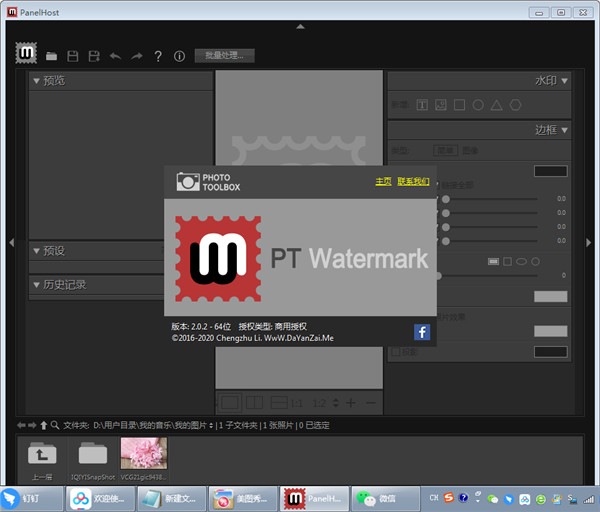600x512 pixels.
Task: Select the ellipse corner style icon
Action: coord(521,261)
